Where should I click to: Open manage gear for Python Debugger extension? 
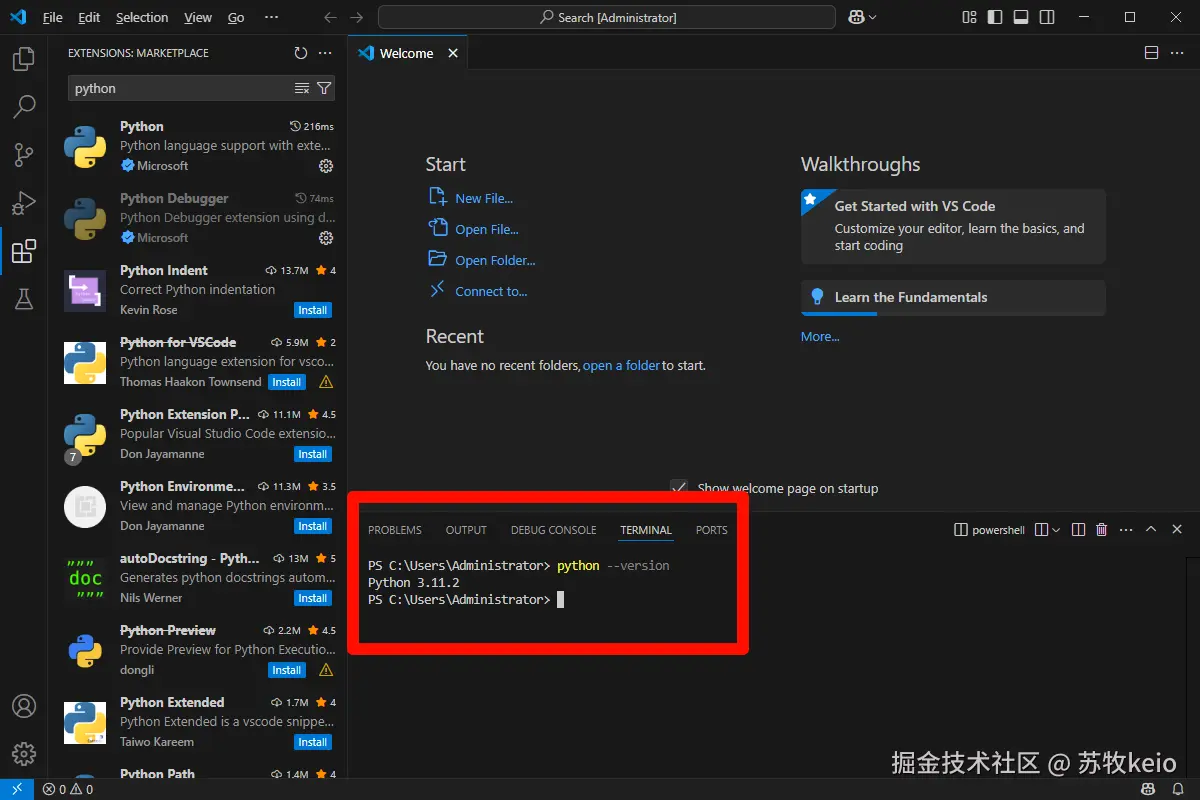tap(325, 238)
